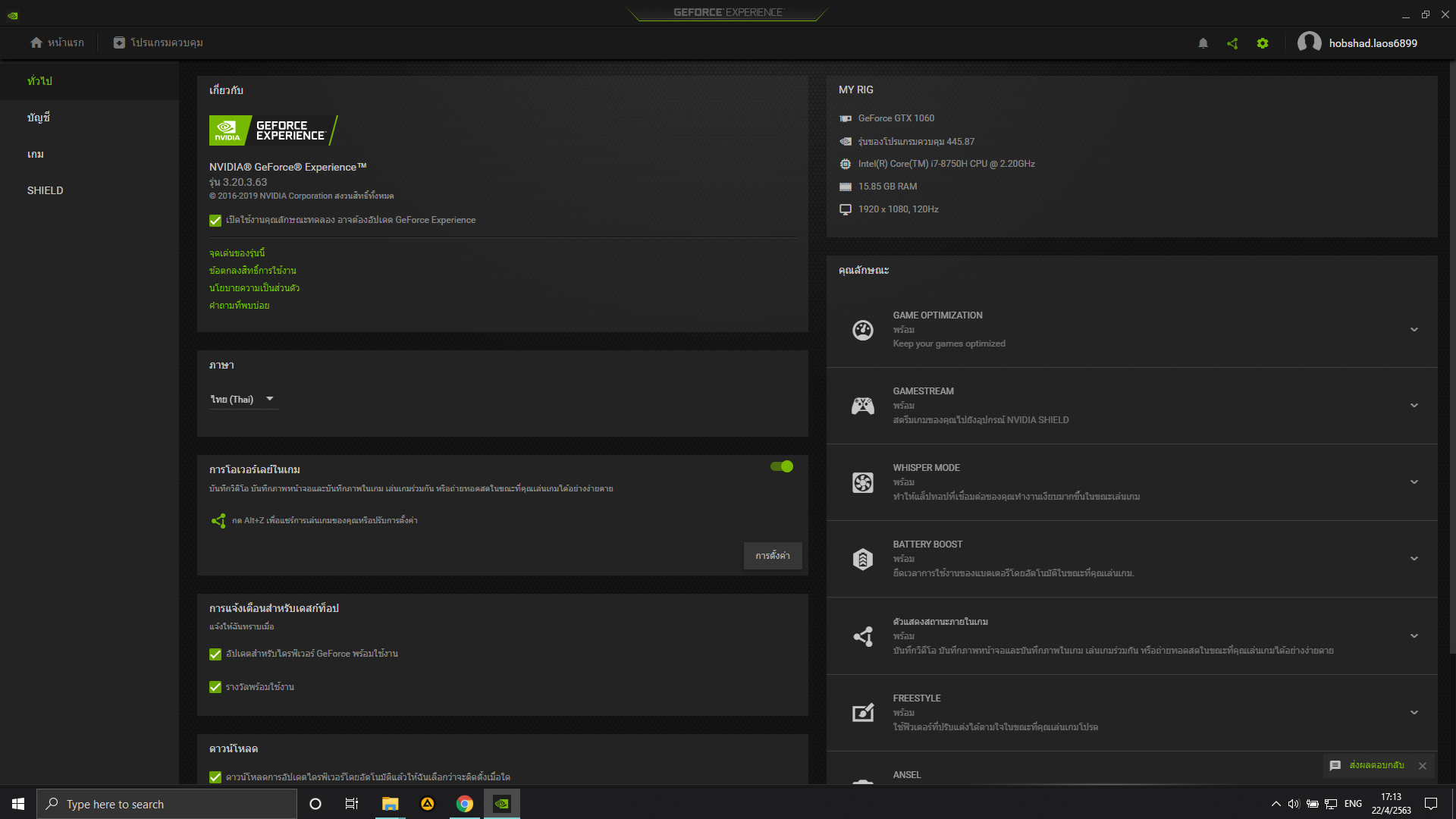Click the Freestyle icon
1456x819 pixels.
(863, 713)
